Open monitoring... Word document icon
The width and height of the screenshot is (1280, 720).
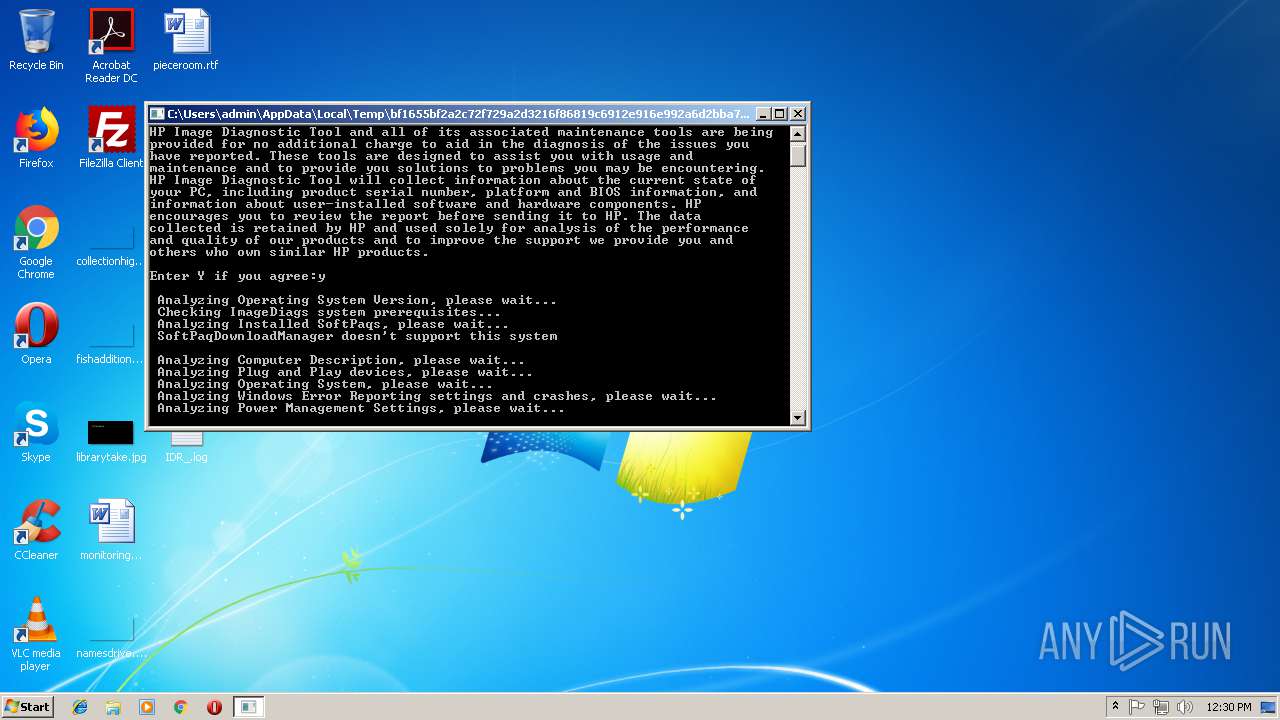[111, 530]
